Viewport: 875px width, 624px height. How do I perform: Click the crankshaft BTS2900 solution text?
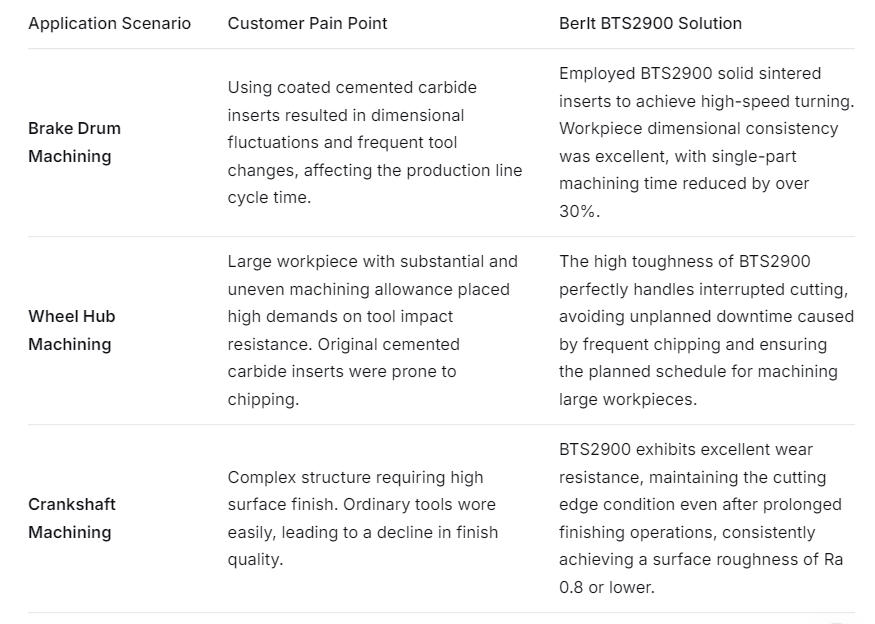[700, 518]
